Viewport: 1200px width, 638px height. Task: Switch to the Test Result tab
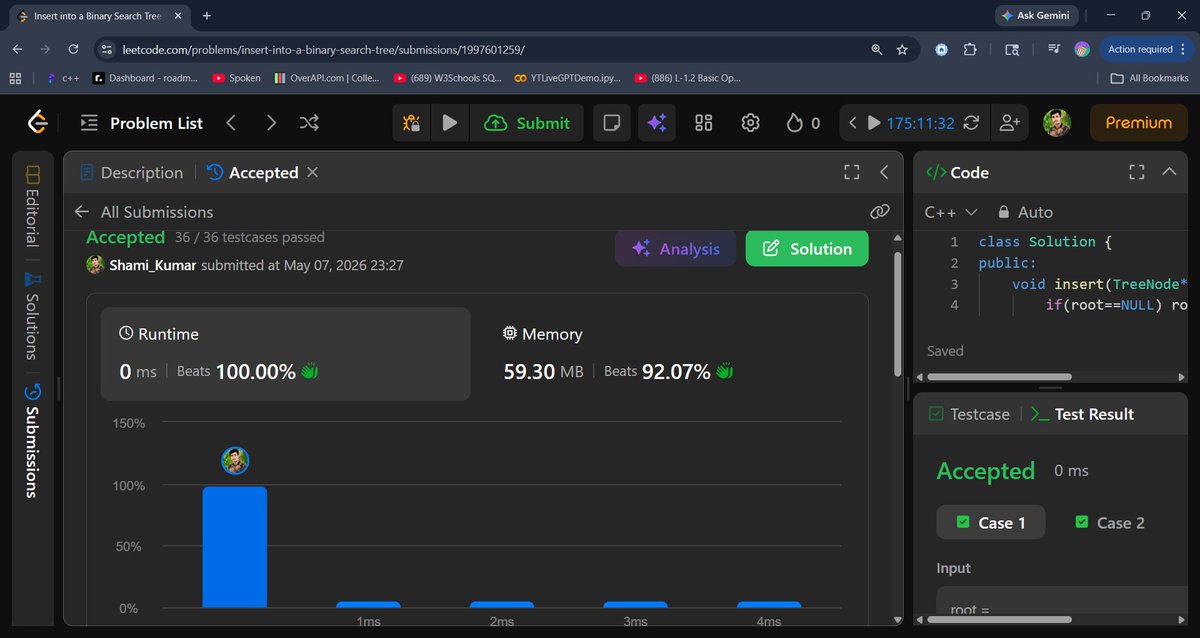coord(1082,414)
